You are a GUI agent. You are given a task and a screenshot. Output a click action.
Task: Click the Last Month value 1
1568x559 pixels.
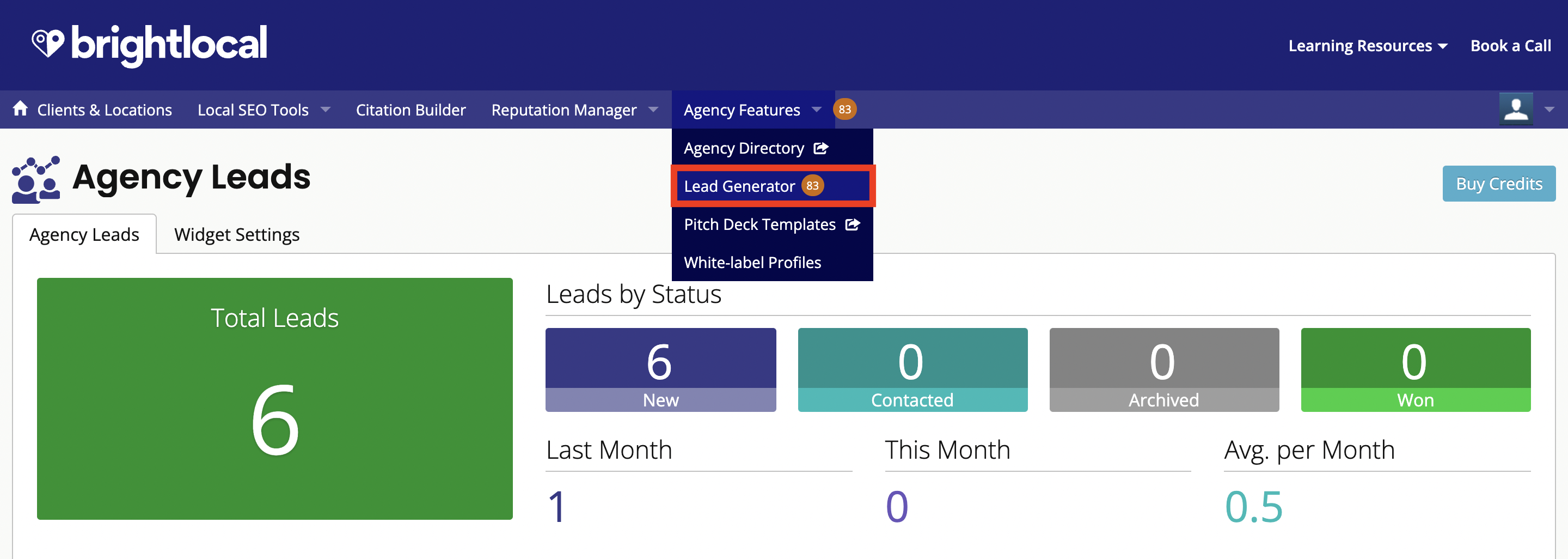pos(557,507)
